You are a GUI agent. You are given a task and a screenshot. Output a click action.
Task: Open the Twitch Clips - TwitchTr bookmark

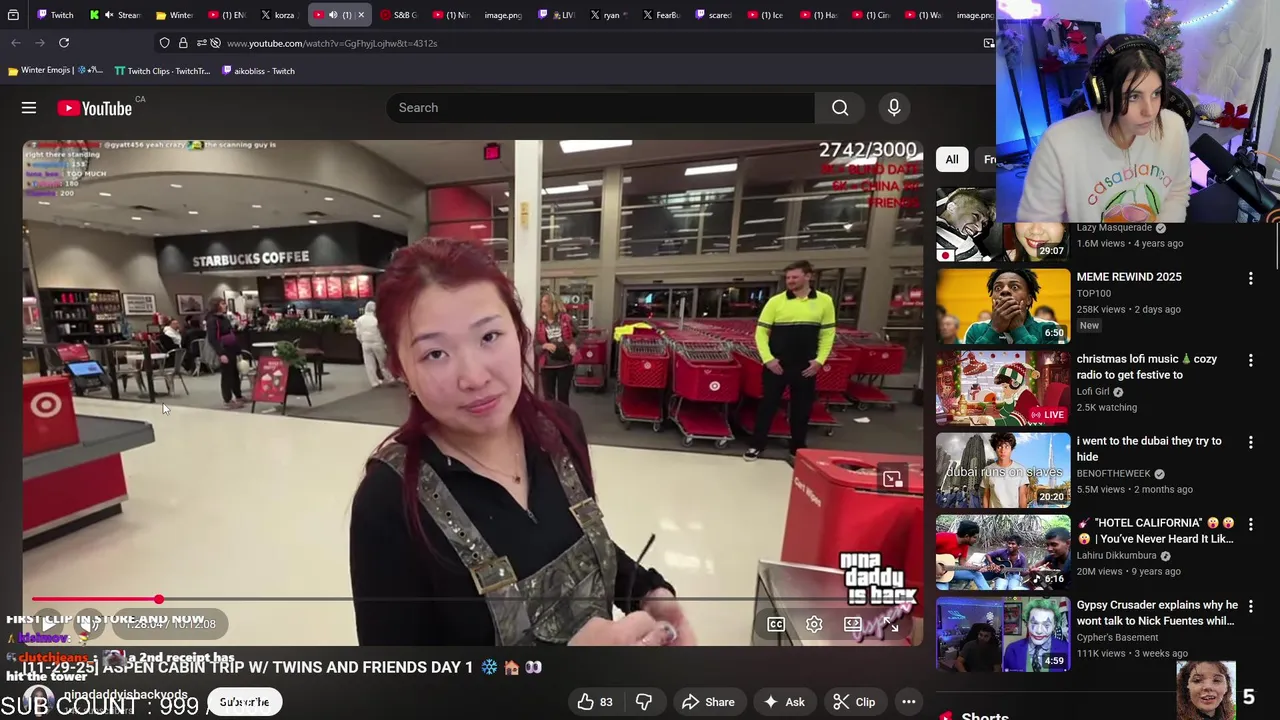click(162, 71)
